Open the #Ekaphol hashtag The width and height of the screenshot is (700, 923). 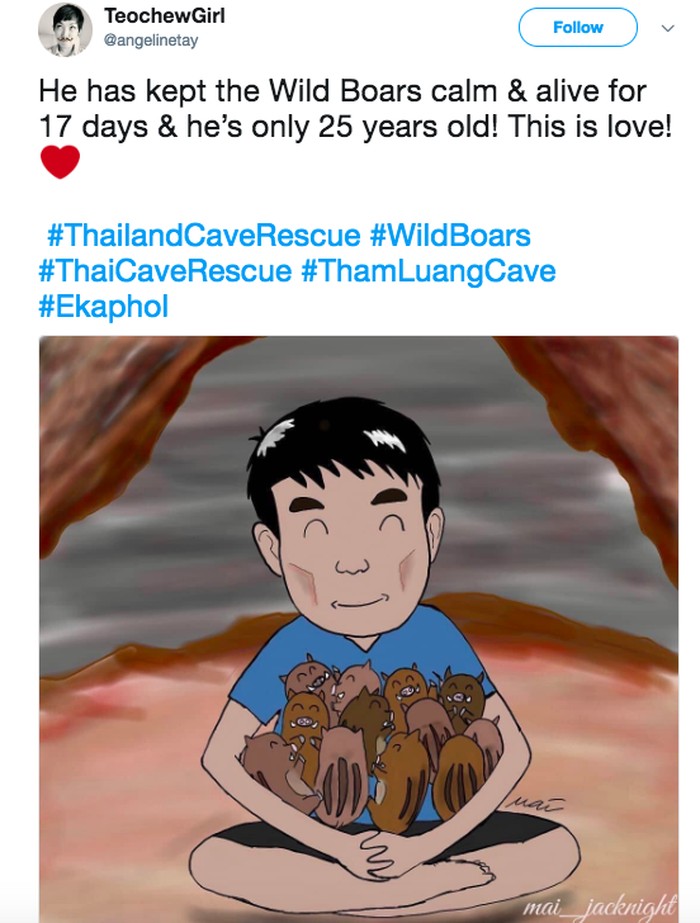coord(103,305)
